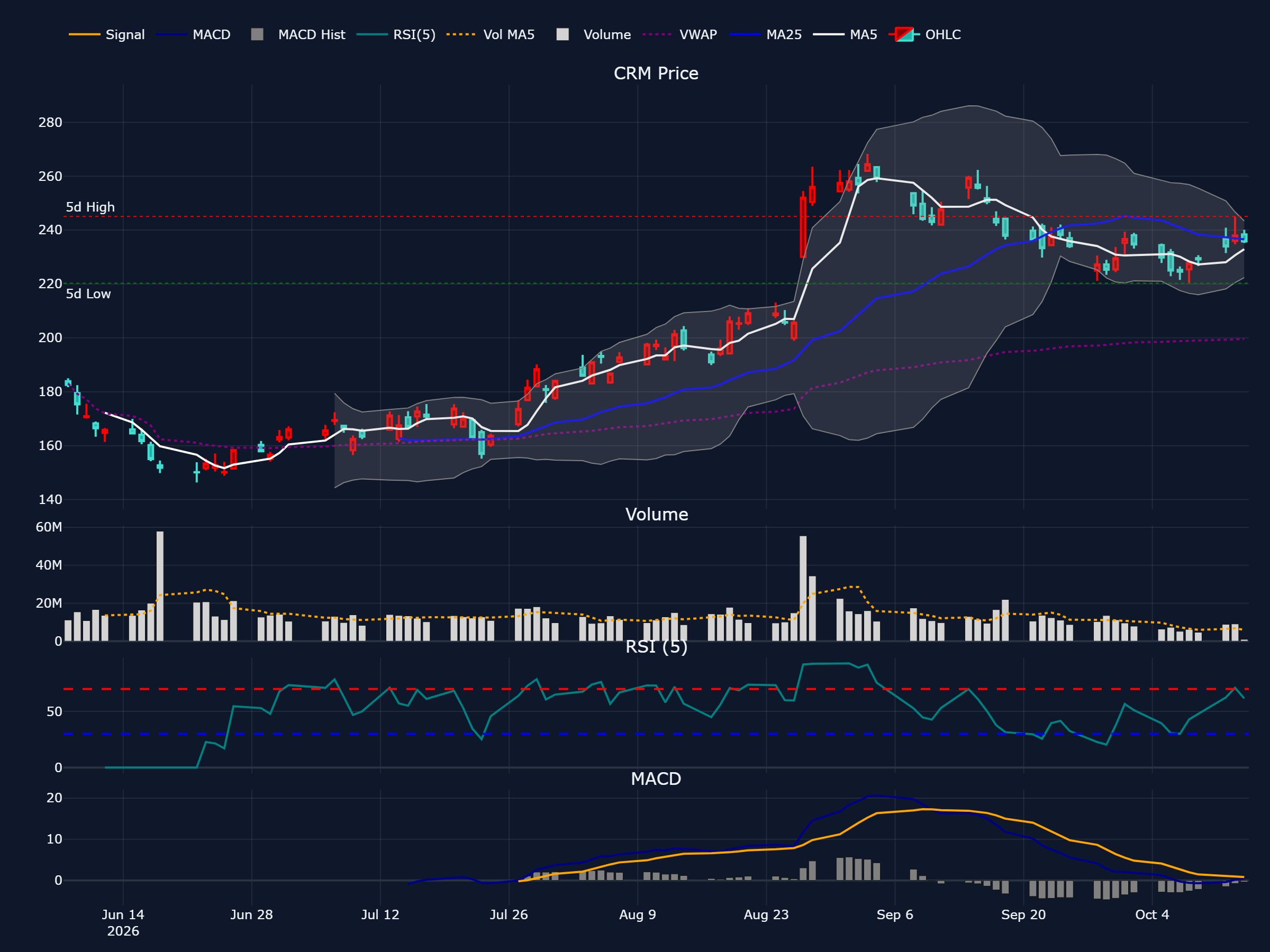Toggle the Signal legend entry
Viewport: 1270px width, 952px height.
(107, 34)
